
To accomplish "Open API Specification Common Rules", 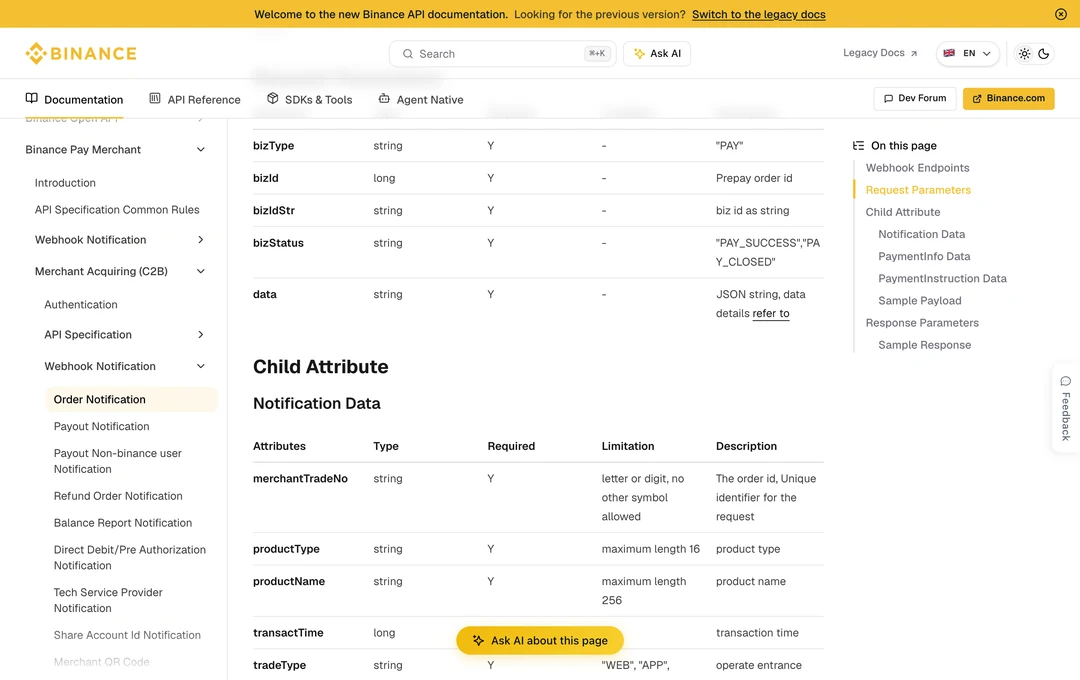I will tap(117, 209).
